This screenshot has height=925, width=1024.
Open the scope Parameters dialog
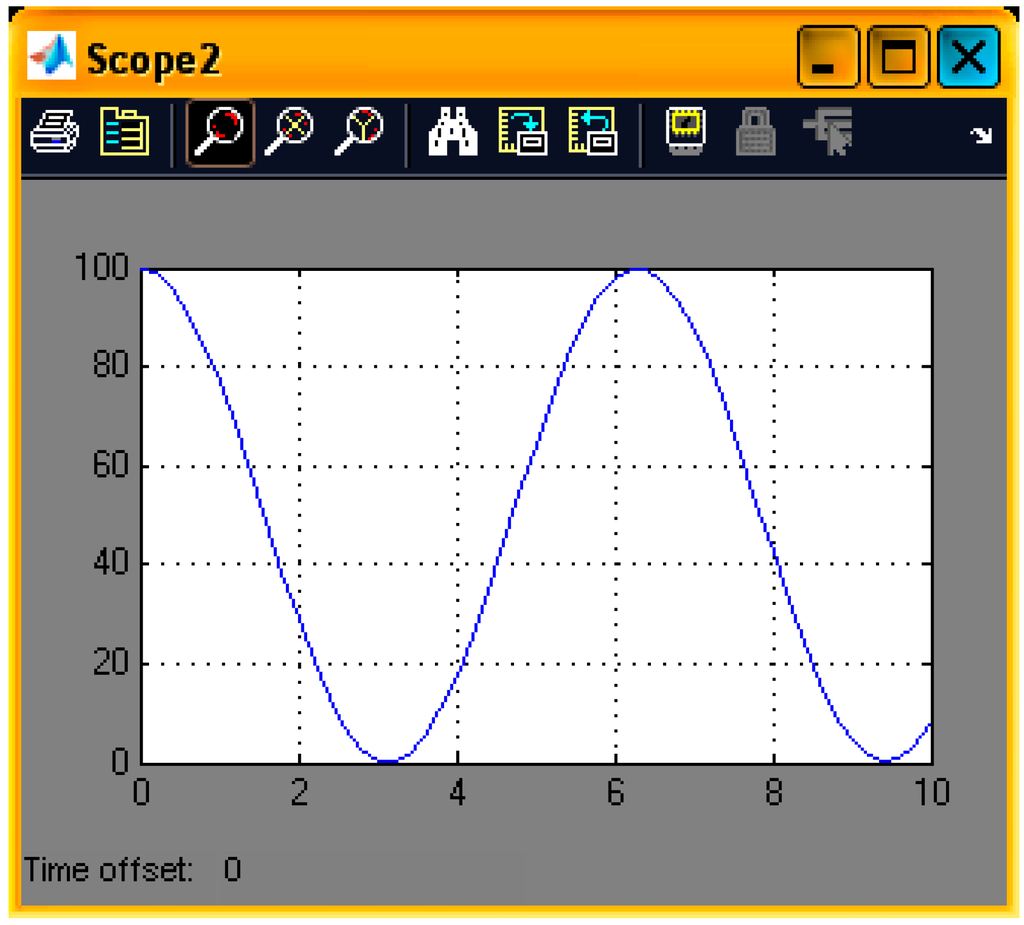click(x=124, y=132)
